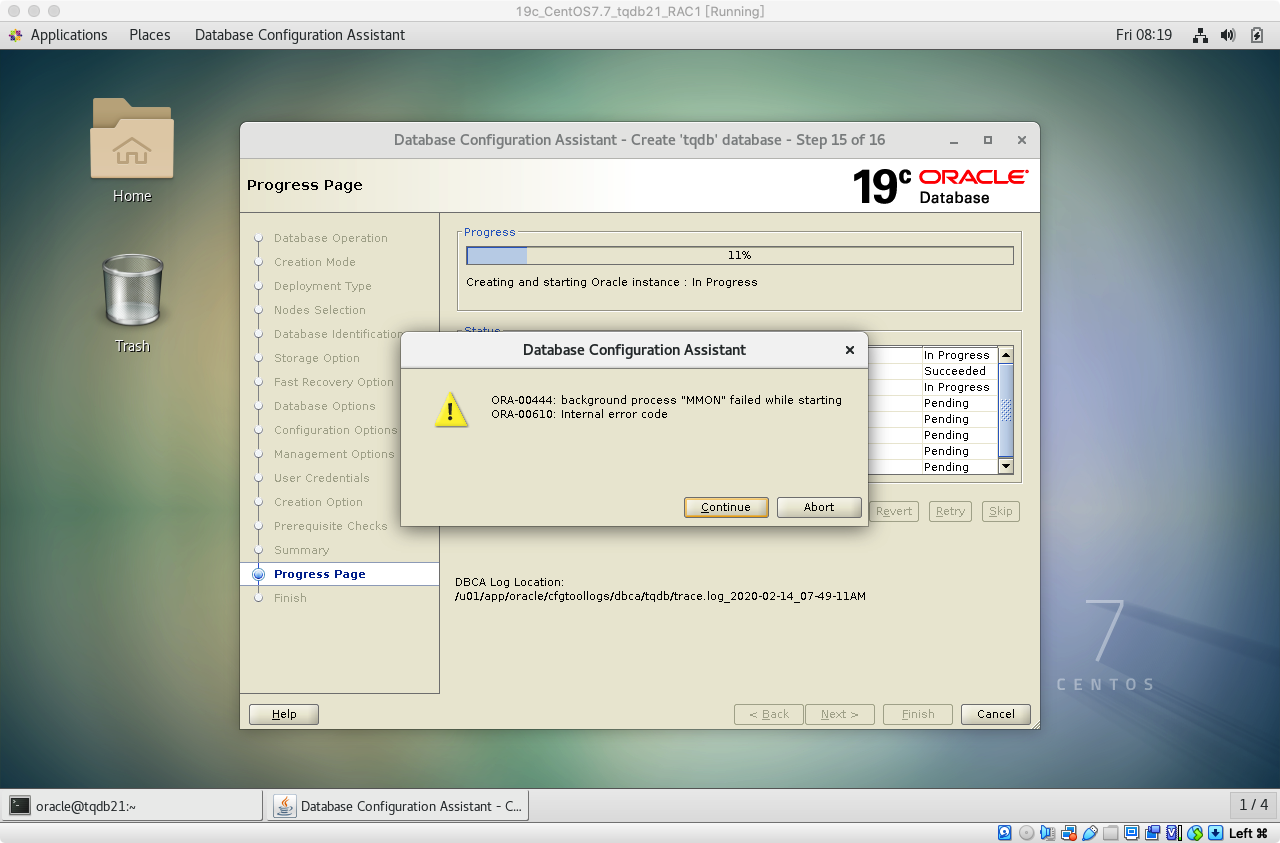
Task: Select the Finish step in sidebar
Action: coord(291,598)
